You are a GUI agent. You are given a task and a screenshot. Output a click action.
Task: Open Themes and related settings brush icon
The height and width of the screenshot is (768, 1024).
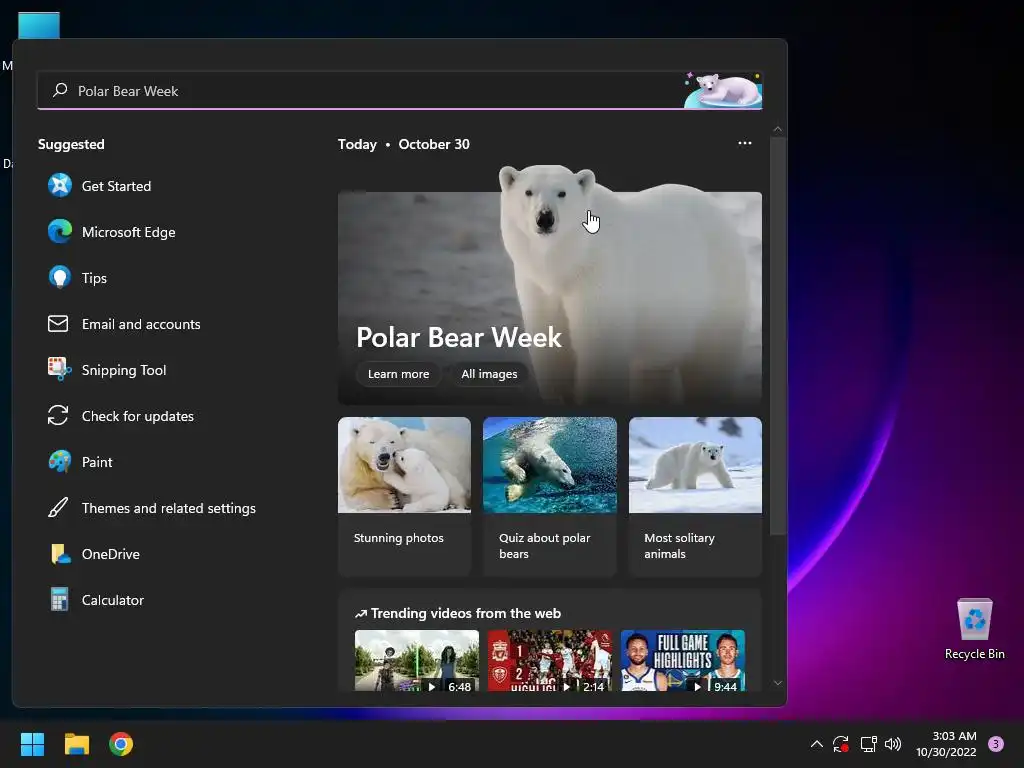pos(58,508)
